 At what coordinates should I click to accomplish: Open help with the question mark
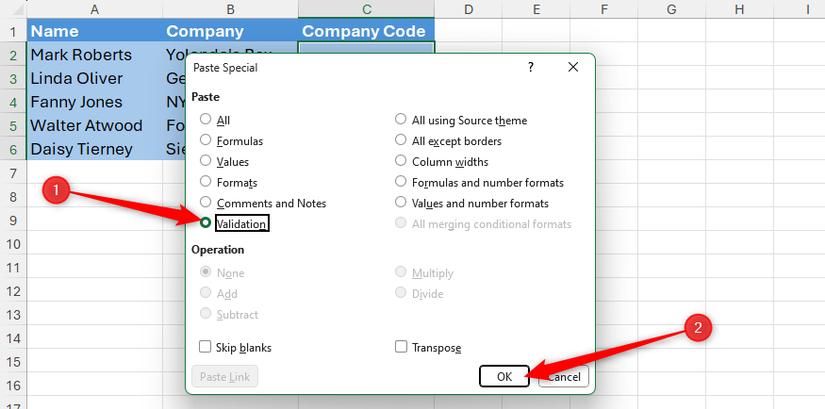click(531, 67)
